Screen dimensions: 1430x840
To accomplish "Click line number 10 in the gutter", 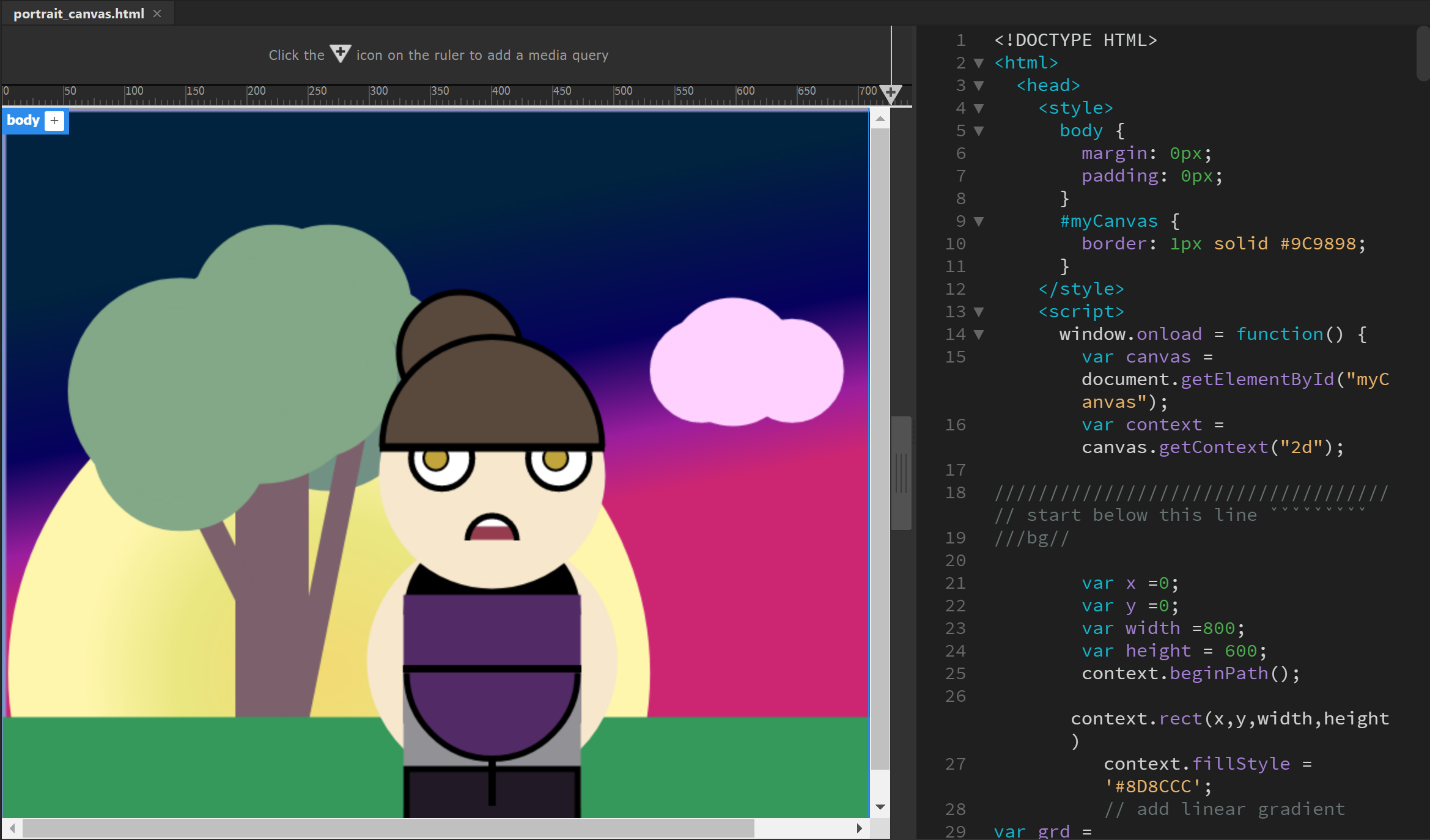I will click(x=956, y=244).
